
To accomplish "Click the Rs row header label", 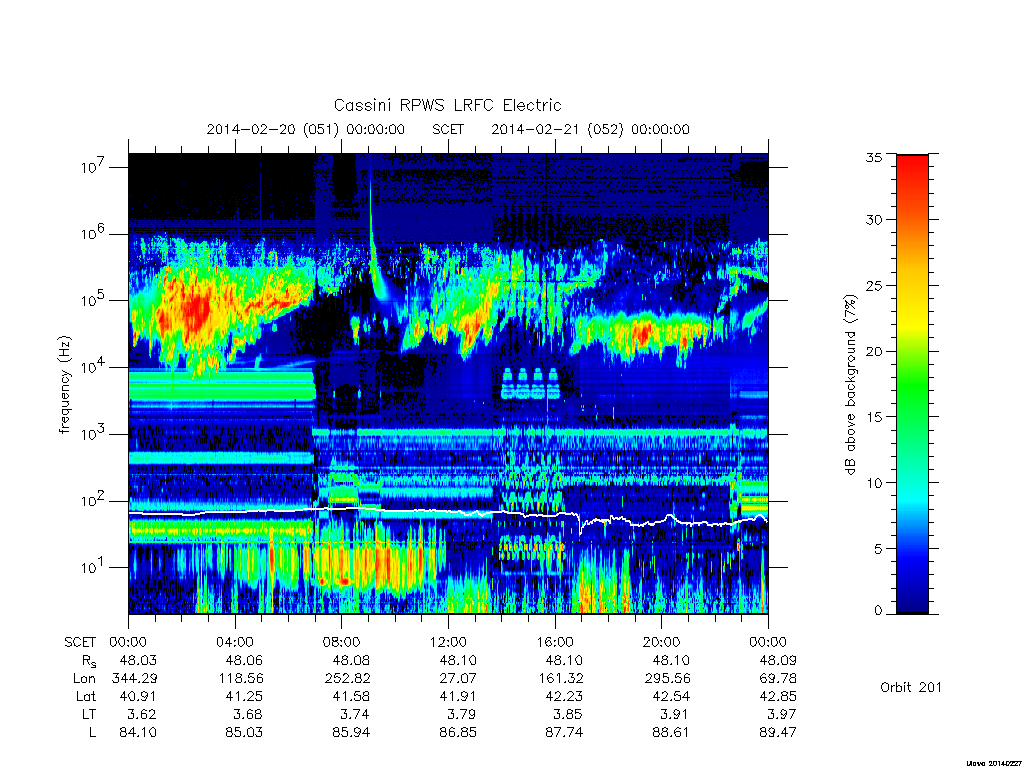I will pos(89,661).
